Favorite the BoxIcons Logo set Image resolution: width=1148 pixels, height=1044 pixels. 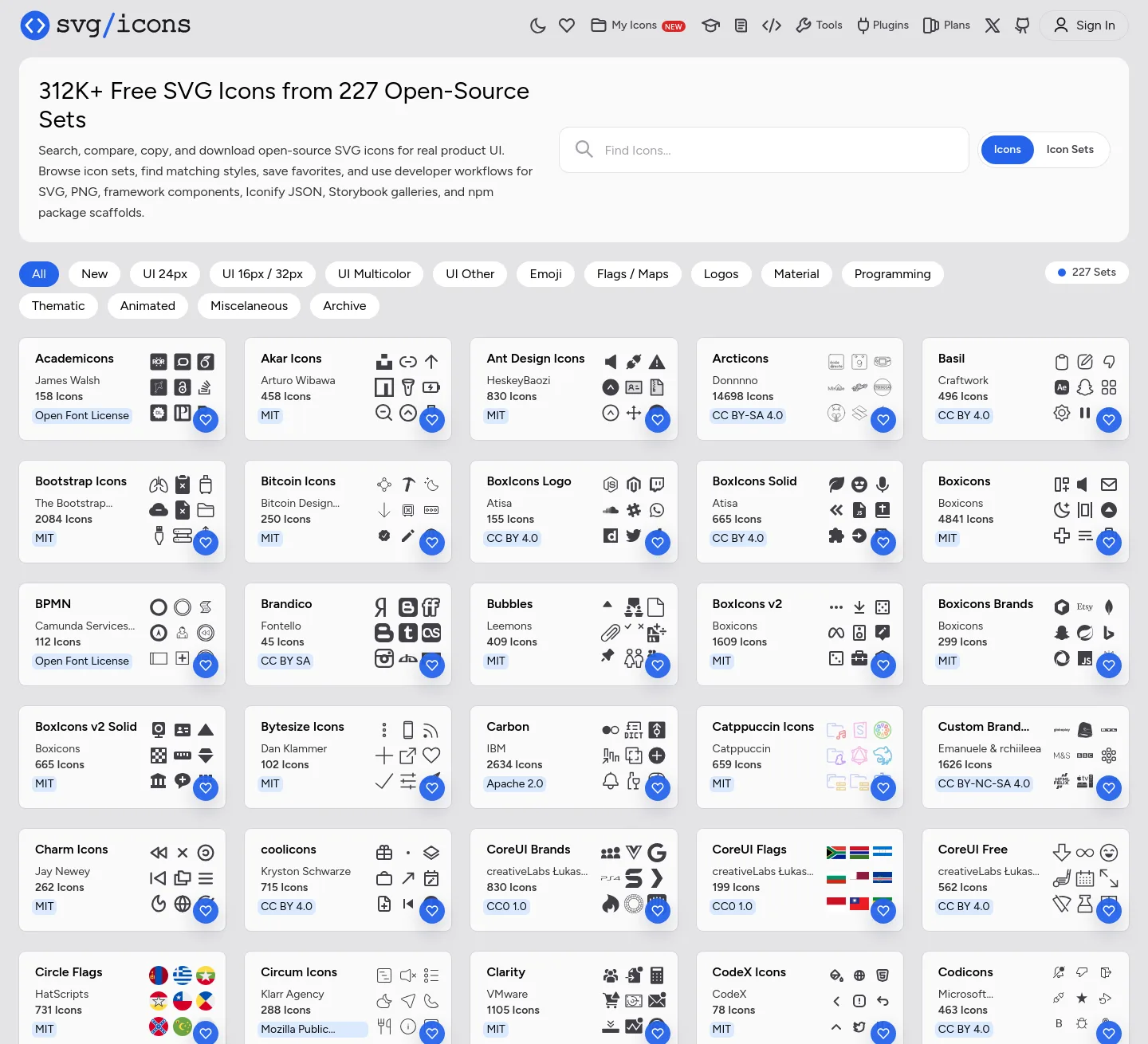point(658,543)
